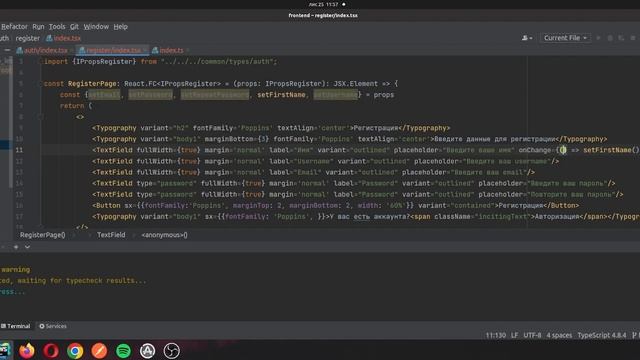Close the index.ts editor tab
Screen dimensions: 640x360
pyautogui.click(x=188, y=50)
